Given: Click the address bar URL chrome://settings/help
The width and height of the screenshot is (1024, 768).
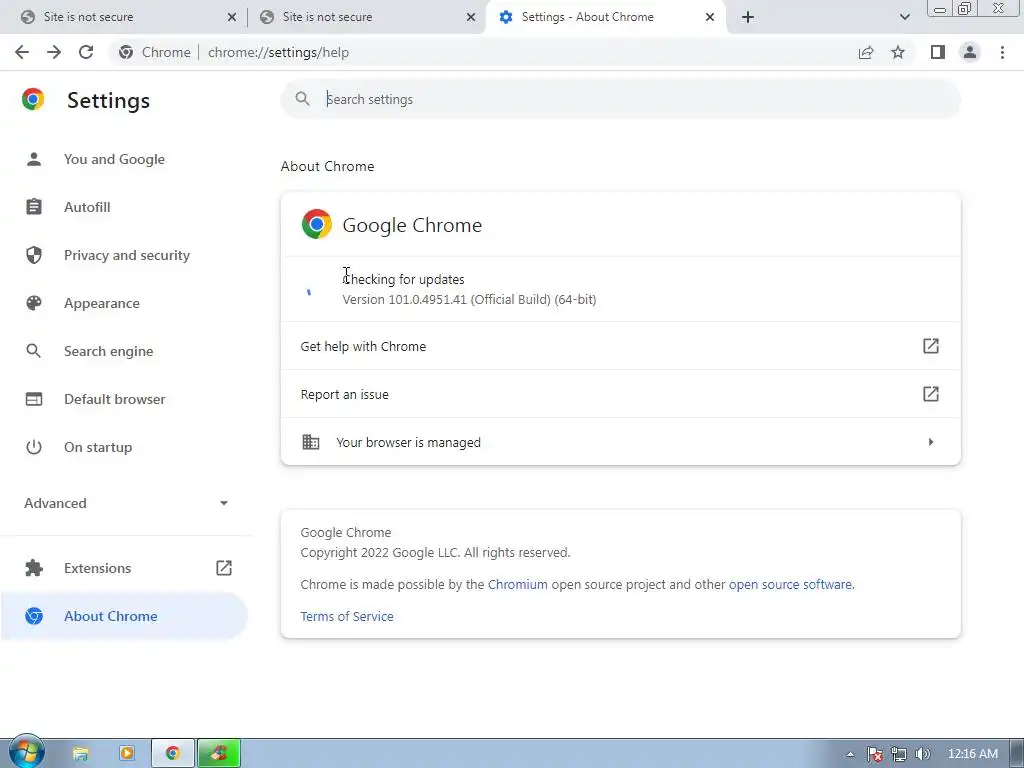Looking at the screenshot, I should click(279, 52).
